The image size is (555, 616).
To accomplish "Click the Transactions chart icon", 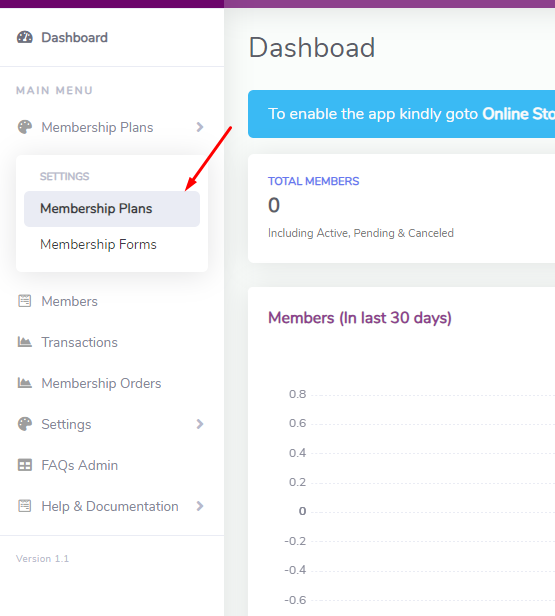I will point(24,342).
